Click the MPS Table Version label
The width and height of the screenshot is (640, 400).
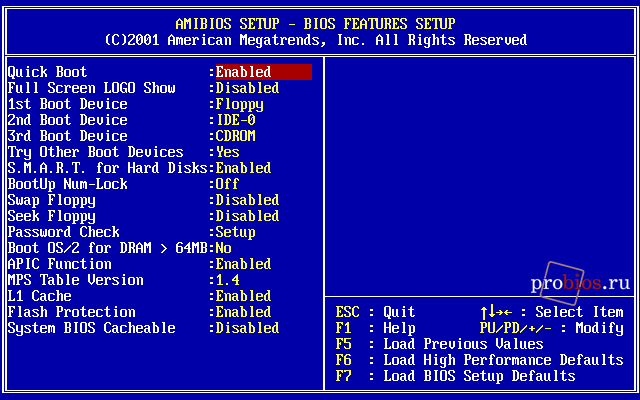click(76, 280)
